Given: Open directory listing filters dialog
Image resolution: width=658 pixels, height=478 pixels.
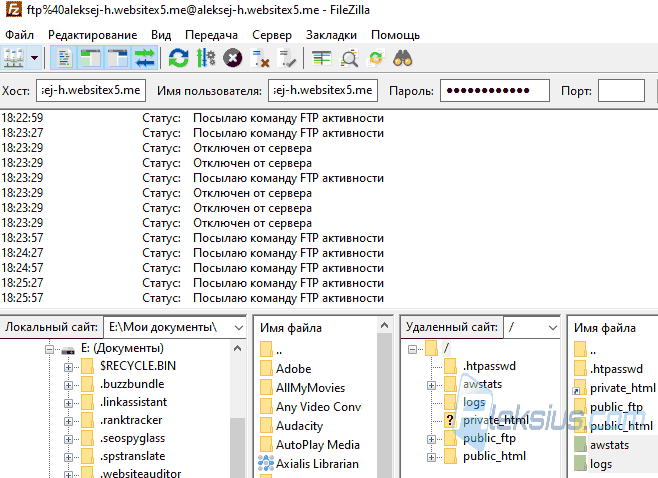Looking at the screenshot, I should pyautogui.click(x=322, y=58).
